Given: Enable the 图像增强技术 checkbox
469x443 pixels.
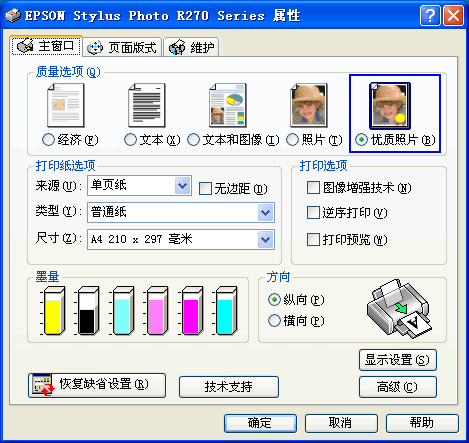Looking at the screenshot, I should pos(313,187).
